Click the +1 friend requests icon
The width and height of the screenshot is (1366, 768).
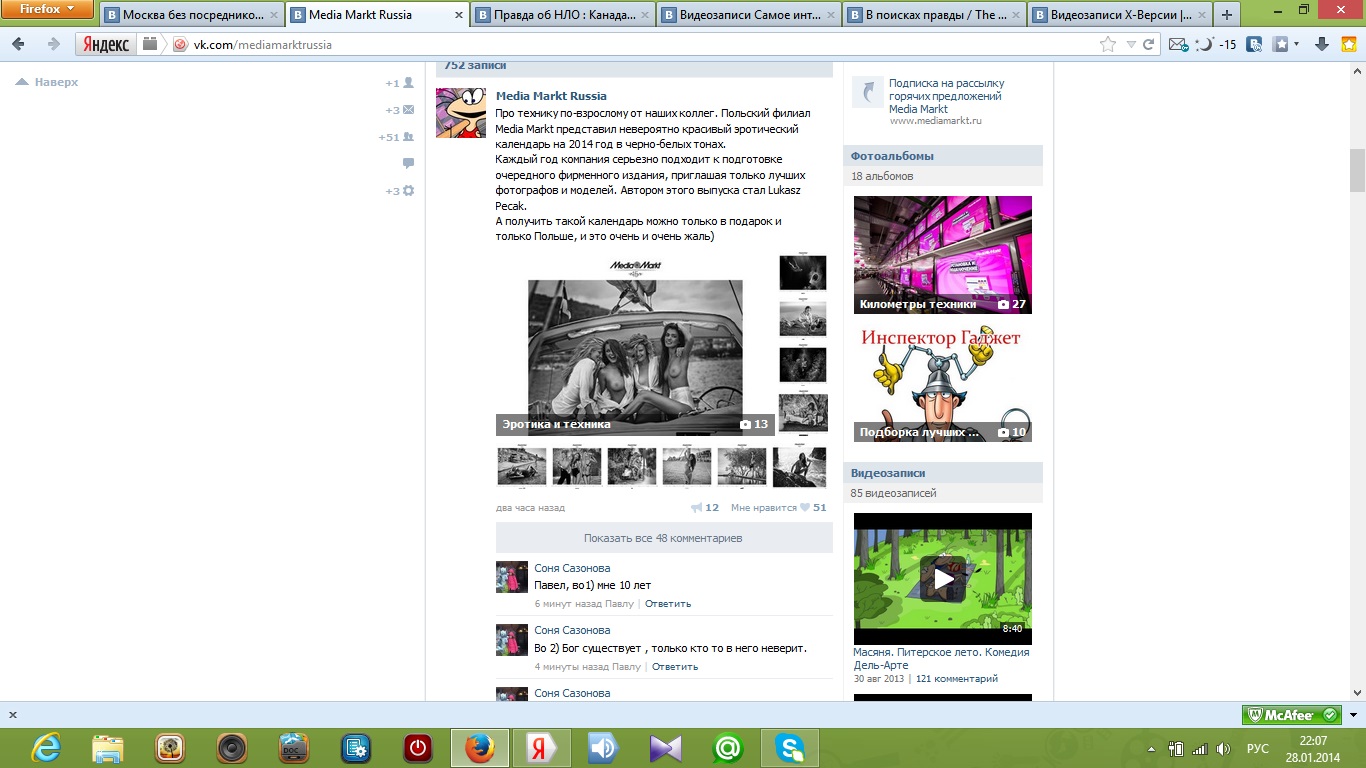[400, 83]
